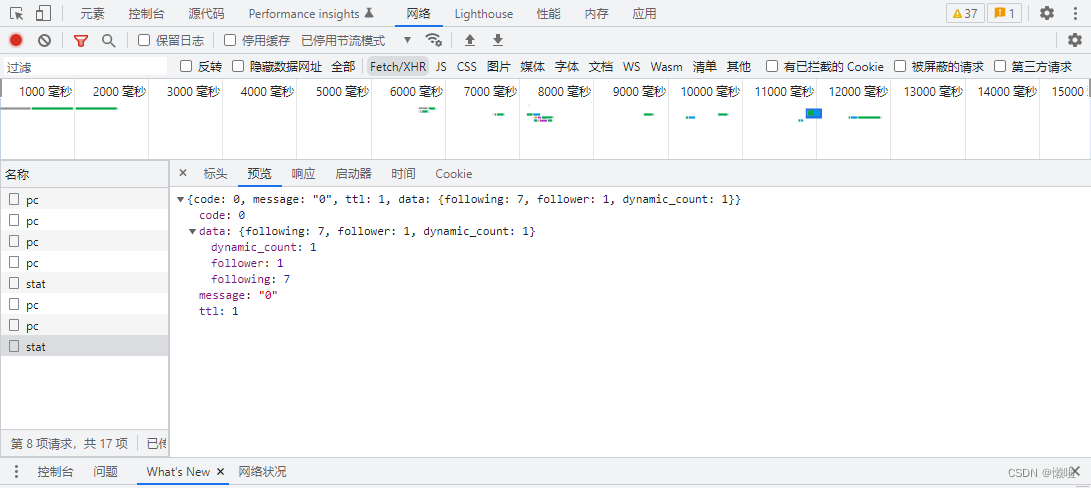Enable the 停用缓存 checkbox
Image resolution: width=1091 pixels, height=488 pixels.
[230, 40]
